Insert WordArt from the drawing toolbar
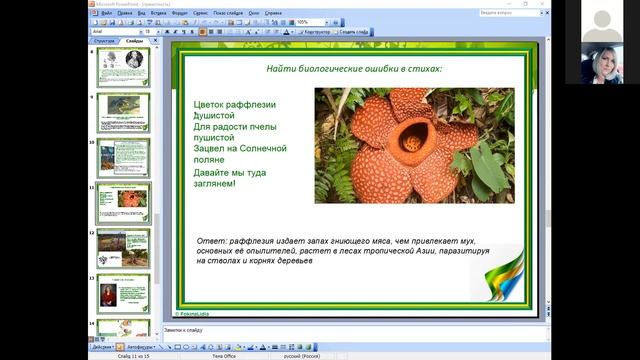This screenshot has height=360, width=640. coord(202,347)
